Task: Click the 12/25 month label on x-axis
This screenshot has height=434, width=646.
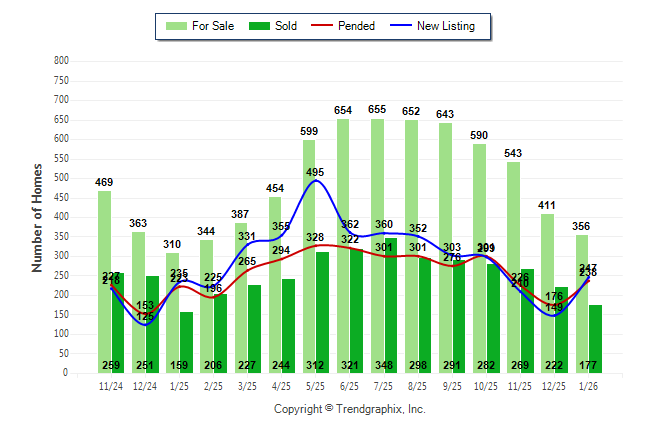Action: (555, 384)
